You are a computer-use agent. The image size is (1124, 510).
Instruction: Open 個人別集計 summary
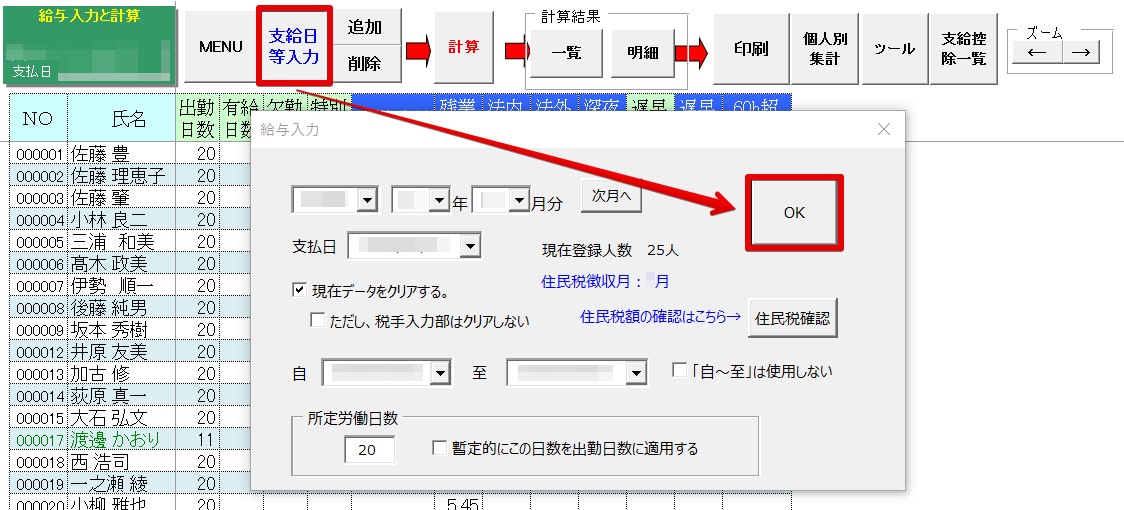click(825, 48)
